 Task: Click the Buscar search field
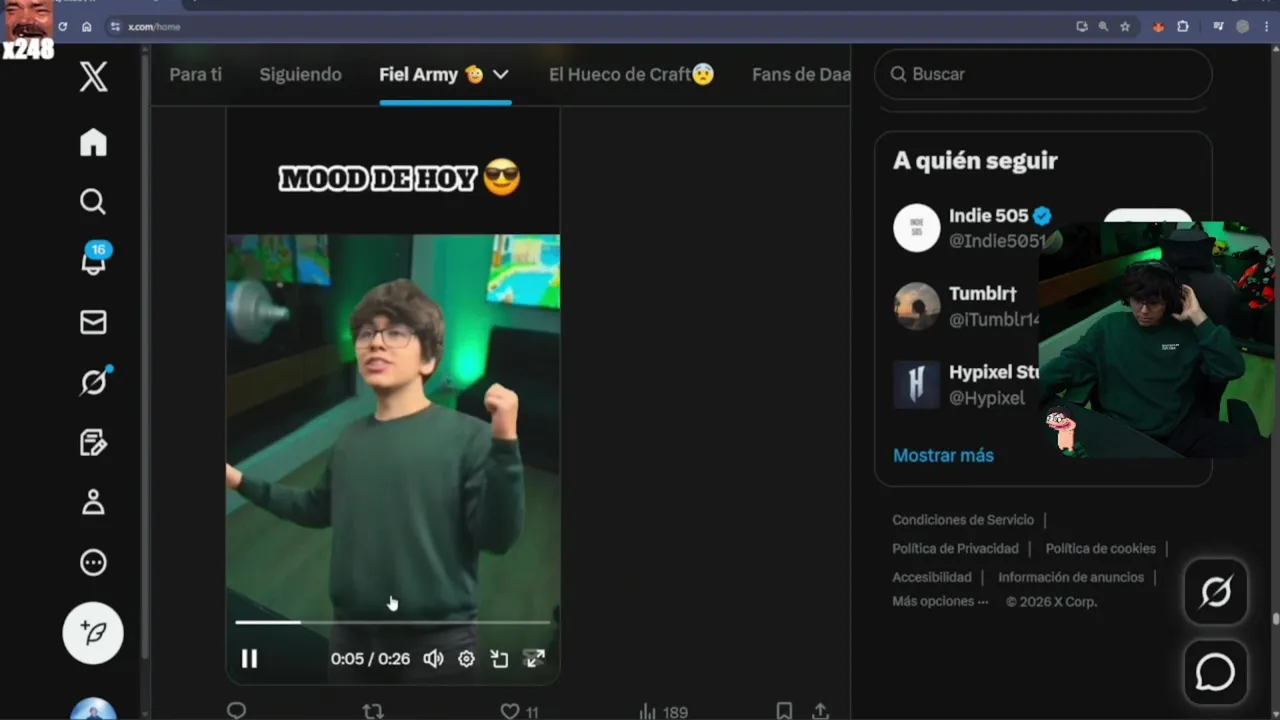coord(1043,74)
